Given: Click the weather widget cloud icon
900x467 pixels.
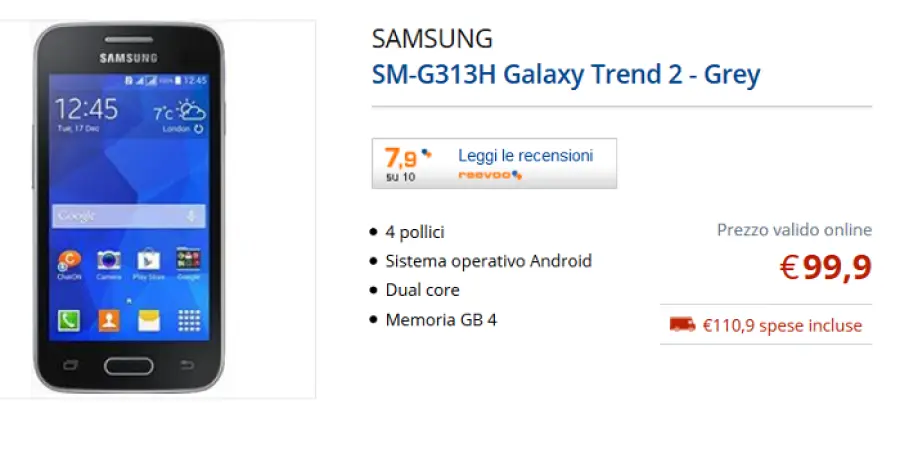Looking at the screenshot, I should click(190, 110).
